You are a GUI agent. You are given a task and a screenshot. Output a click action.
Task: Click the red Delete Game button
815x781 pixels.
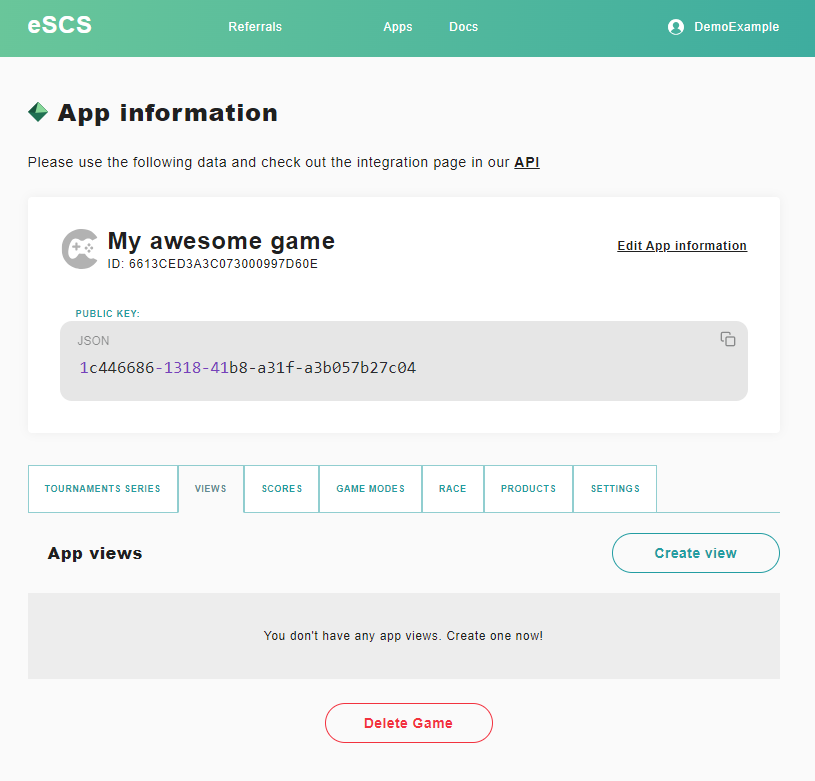[408, 723]
